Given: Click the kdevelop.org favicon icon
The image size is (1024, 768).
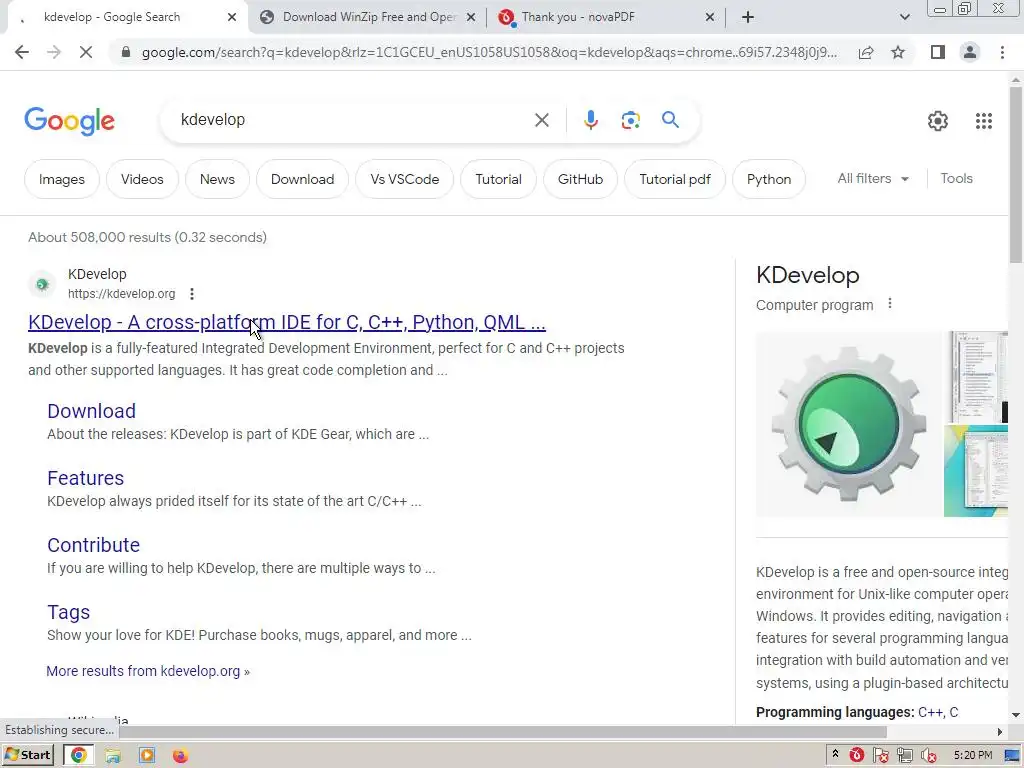Looking at the screenshot, I should tap(42, 284).
